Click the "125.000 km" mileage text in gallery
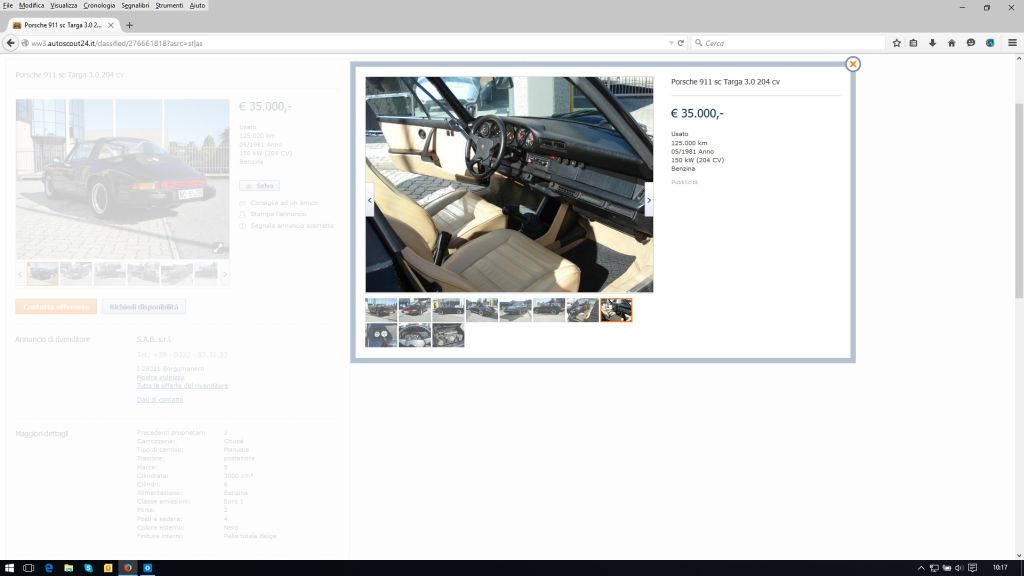The image size is (1024, 576). pos(689,143)
